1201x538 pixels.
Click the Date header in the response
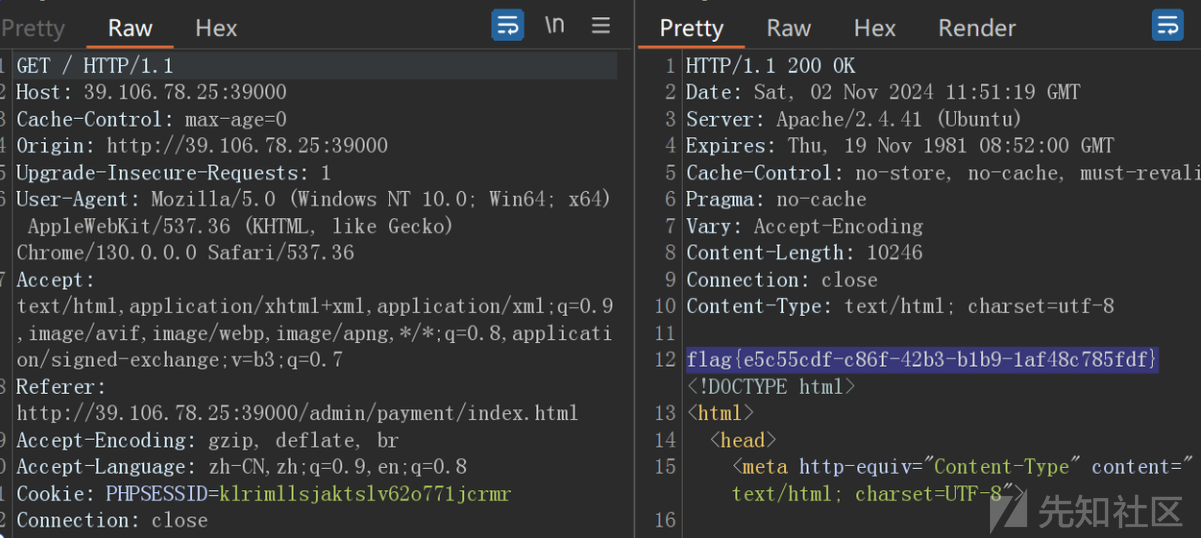click(883, 92)
